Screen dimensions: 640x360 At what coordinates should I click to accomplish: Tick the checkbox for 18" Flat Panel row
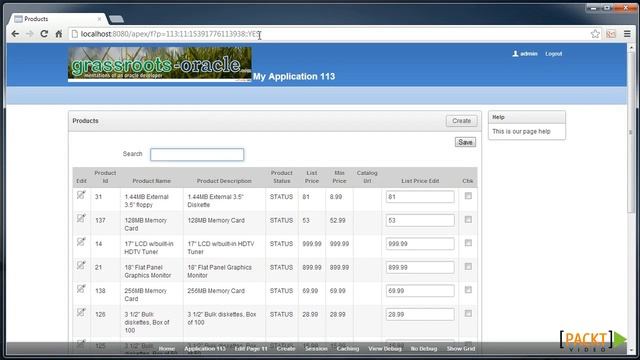click(x=468, y=267)
